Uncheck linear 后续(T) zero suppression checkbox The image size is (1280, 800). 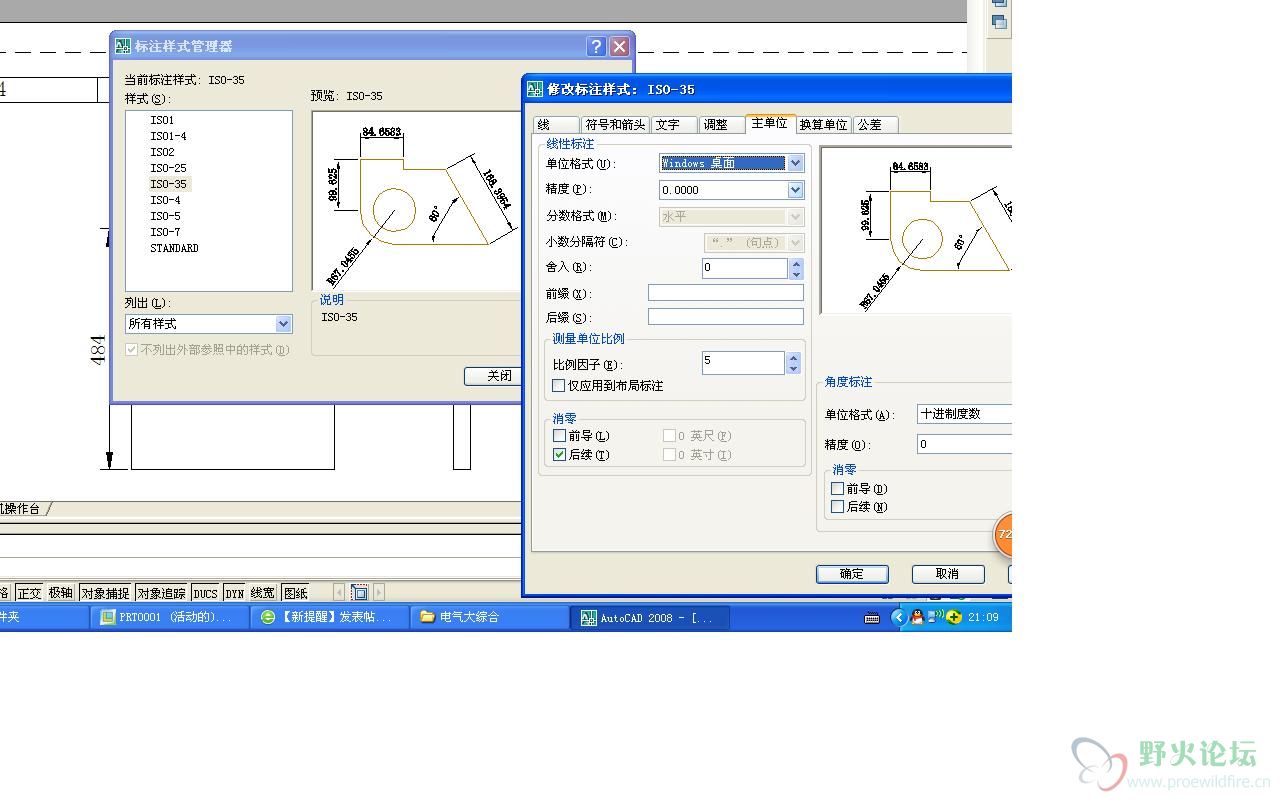559,455
